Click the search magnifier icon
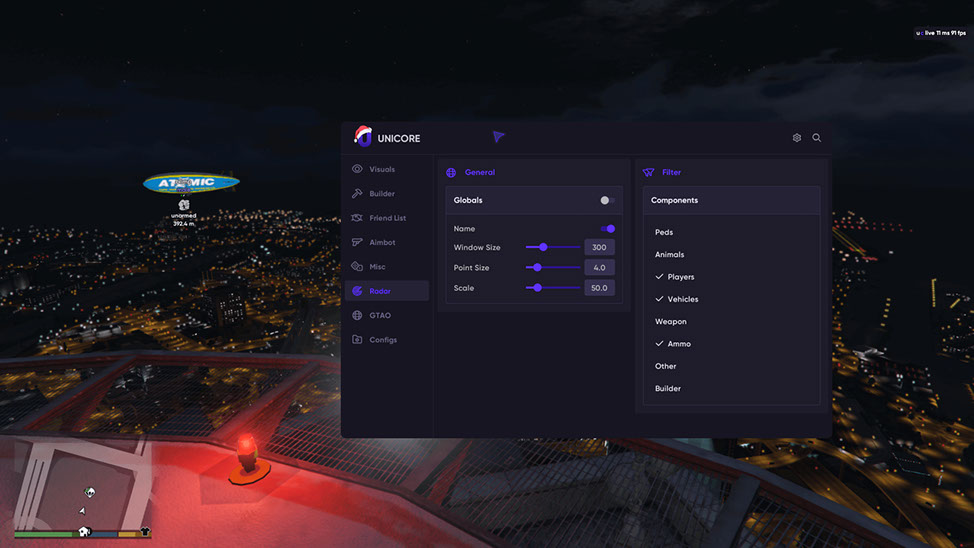This screenshot has width=974, height=548. click(817, 138)
